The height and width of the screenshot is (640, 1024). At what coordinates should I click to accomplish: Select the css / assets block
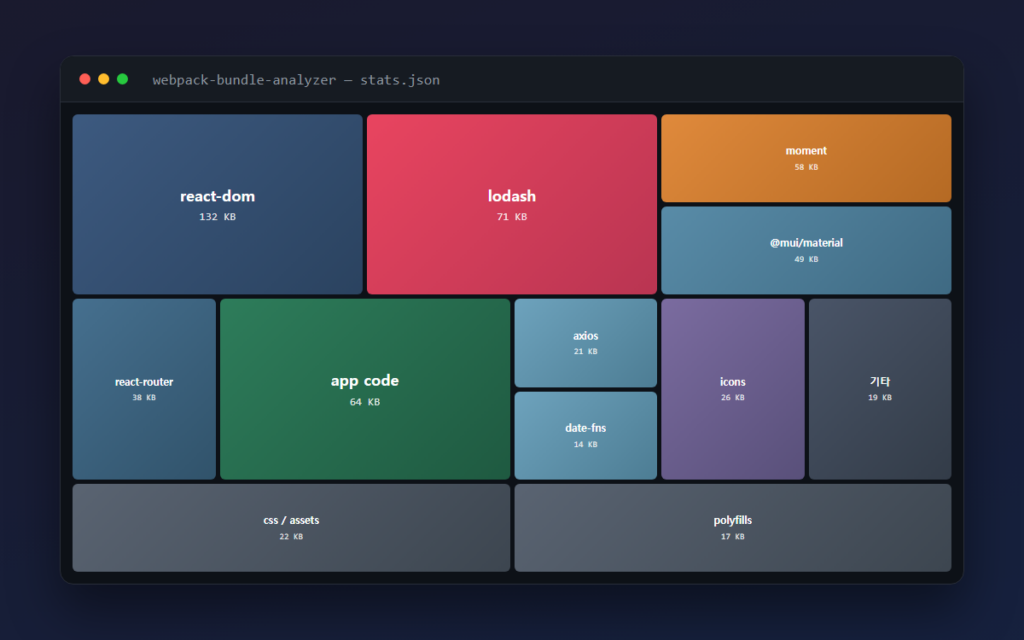(291, 528)
